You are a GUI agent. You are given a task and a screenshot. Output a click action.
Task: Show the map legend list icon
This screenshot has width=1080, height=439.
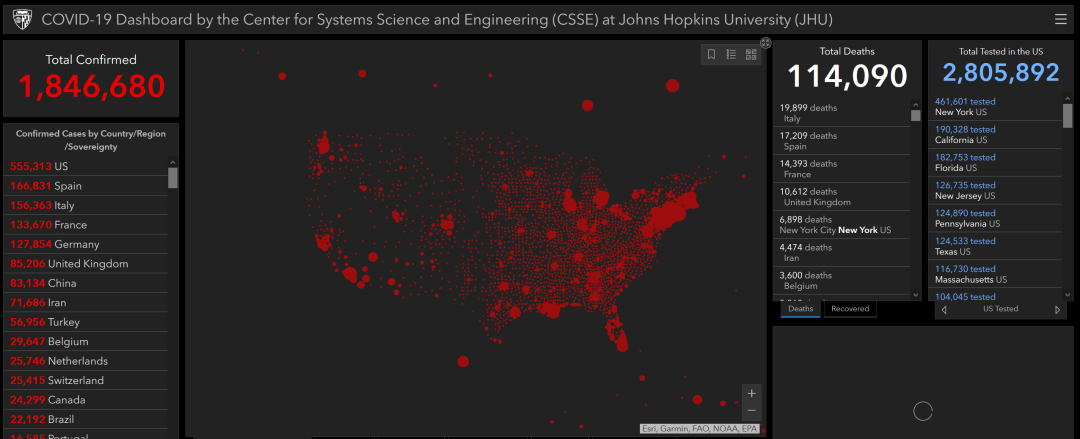(x=731, y=54)
